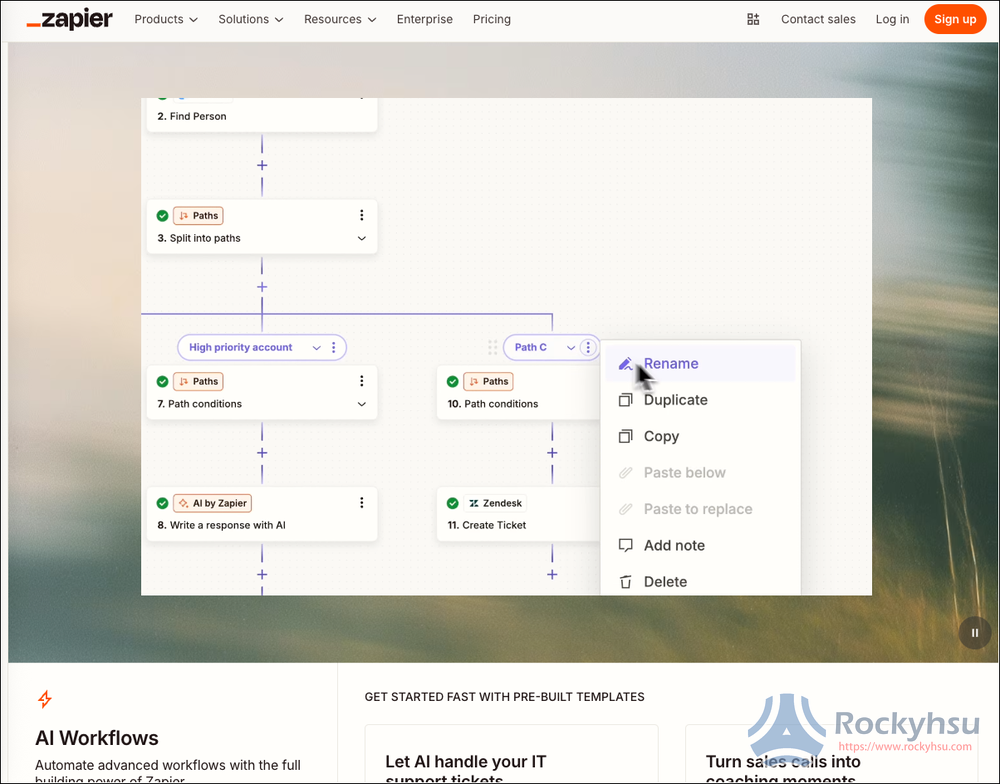Open three-dot menu on step 7 Path conditions
1000x784 pixels.
click(362, 381)
